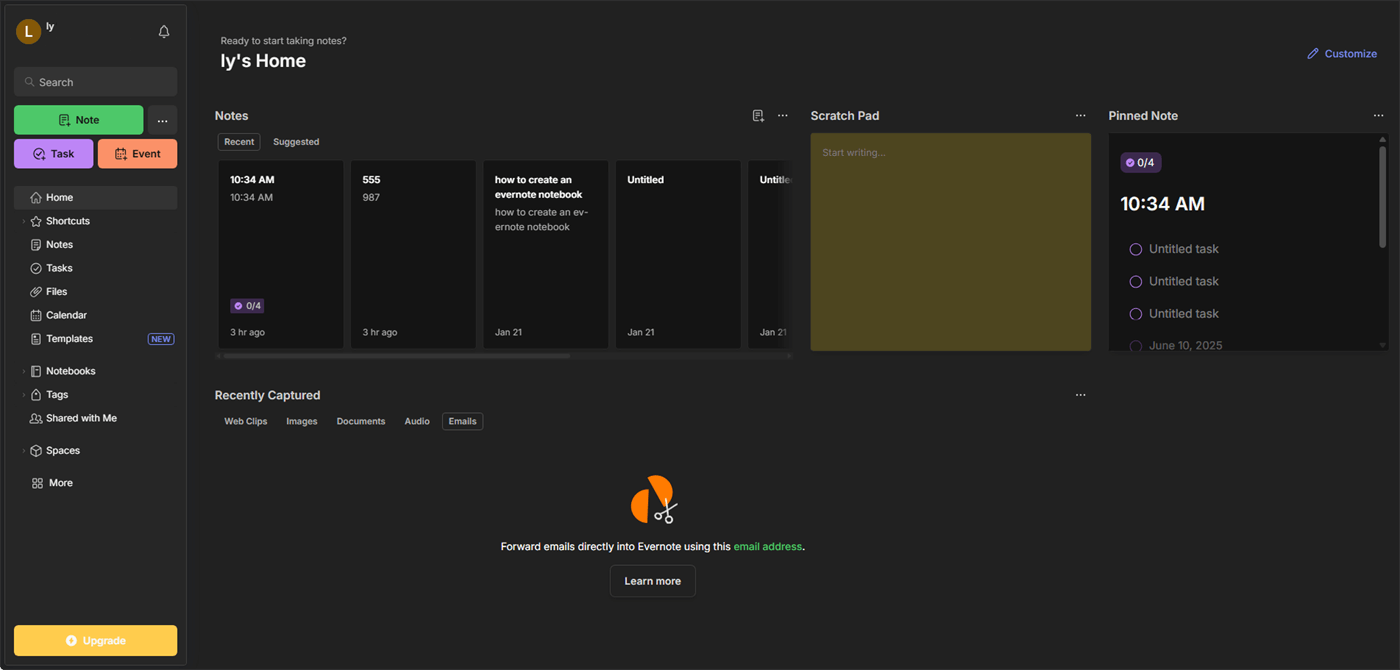
Task: Expand the Tags tree arrow
Action: [x=23, y=395]
